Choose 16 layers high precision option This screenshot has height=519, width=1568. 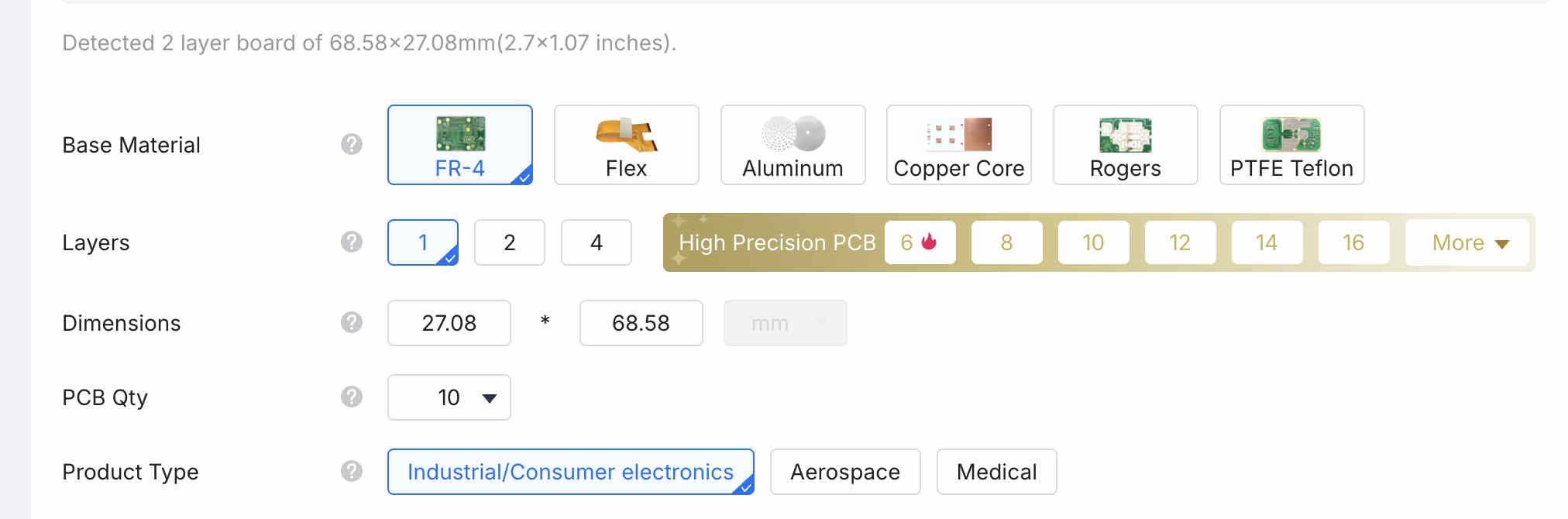coord(1353,242)
